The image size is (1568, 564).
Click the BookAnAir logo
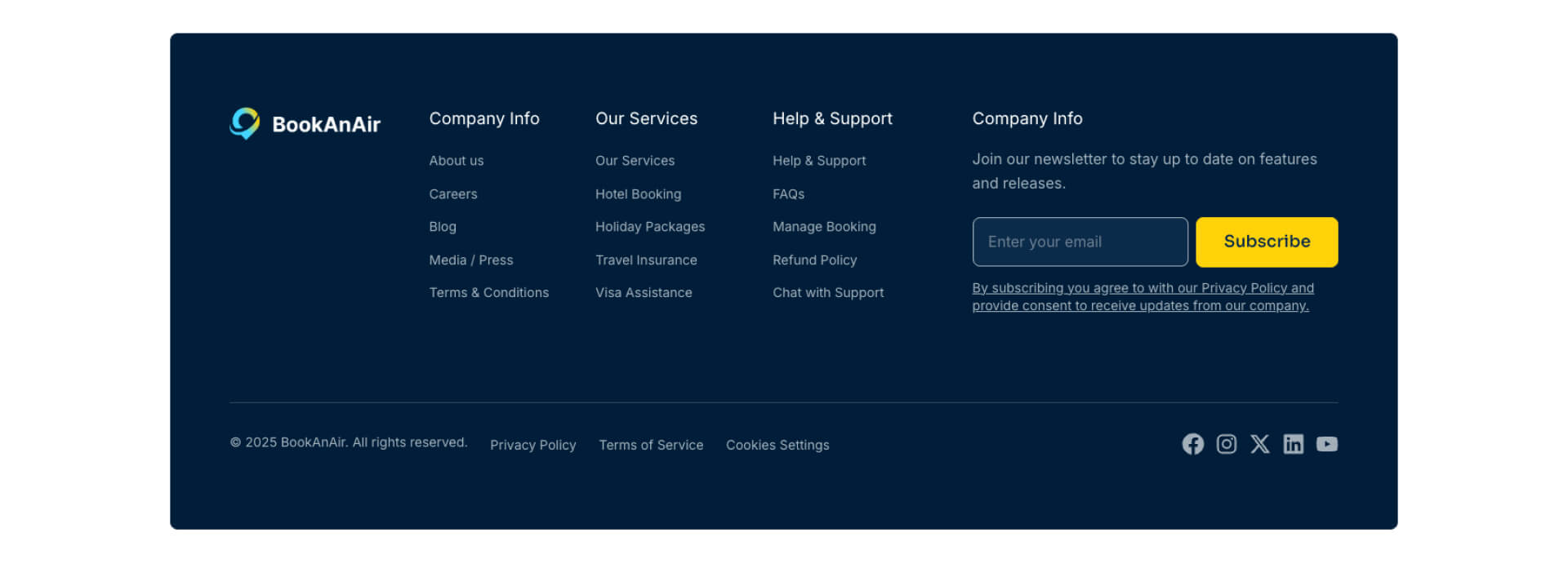coord(305,124)
